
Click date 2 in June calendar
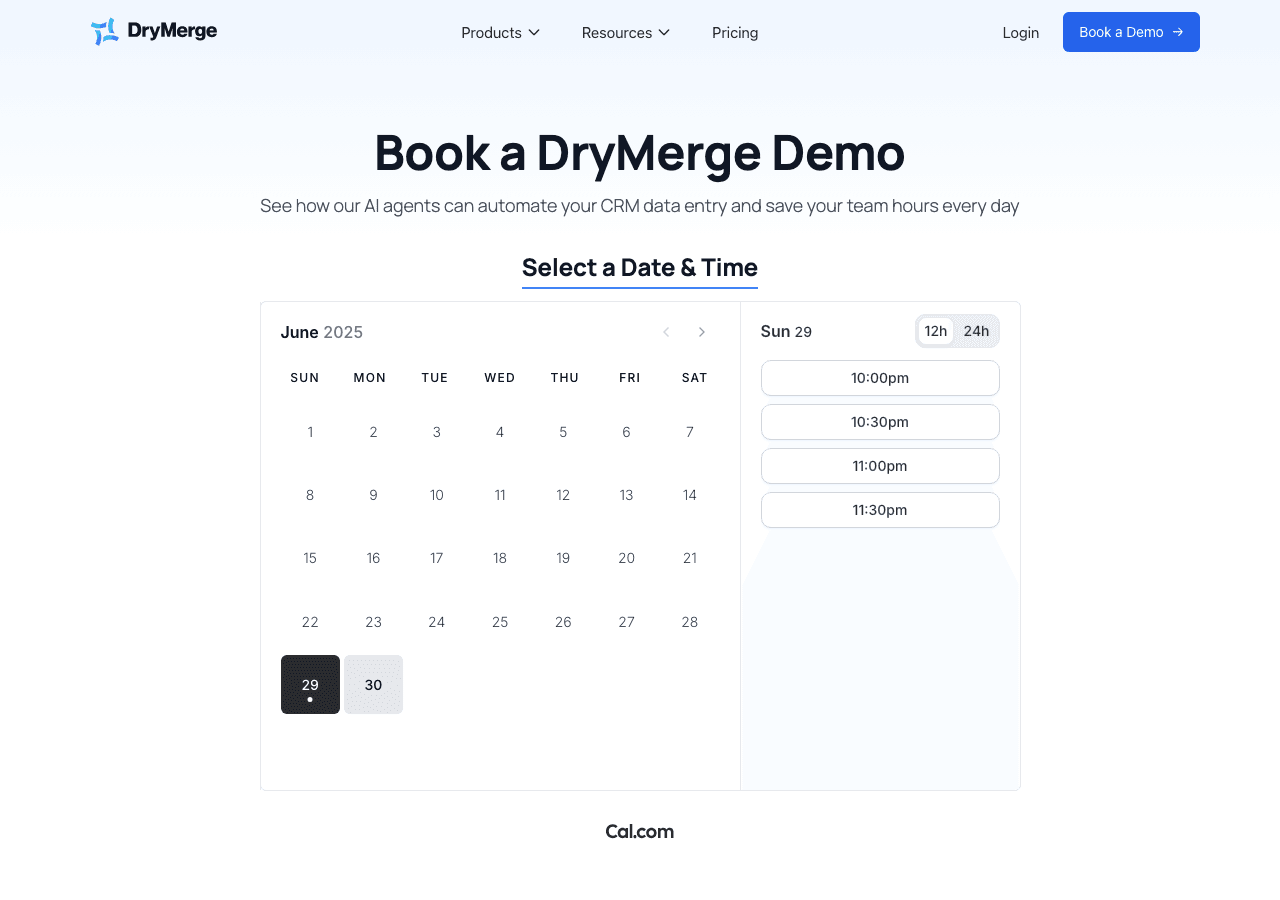pos(373,432)
